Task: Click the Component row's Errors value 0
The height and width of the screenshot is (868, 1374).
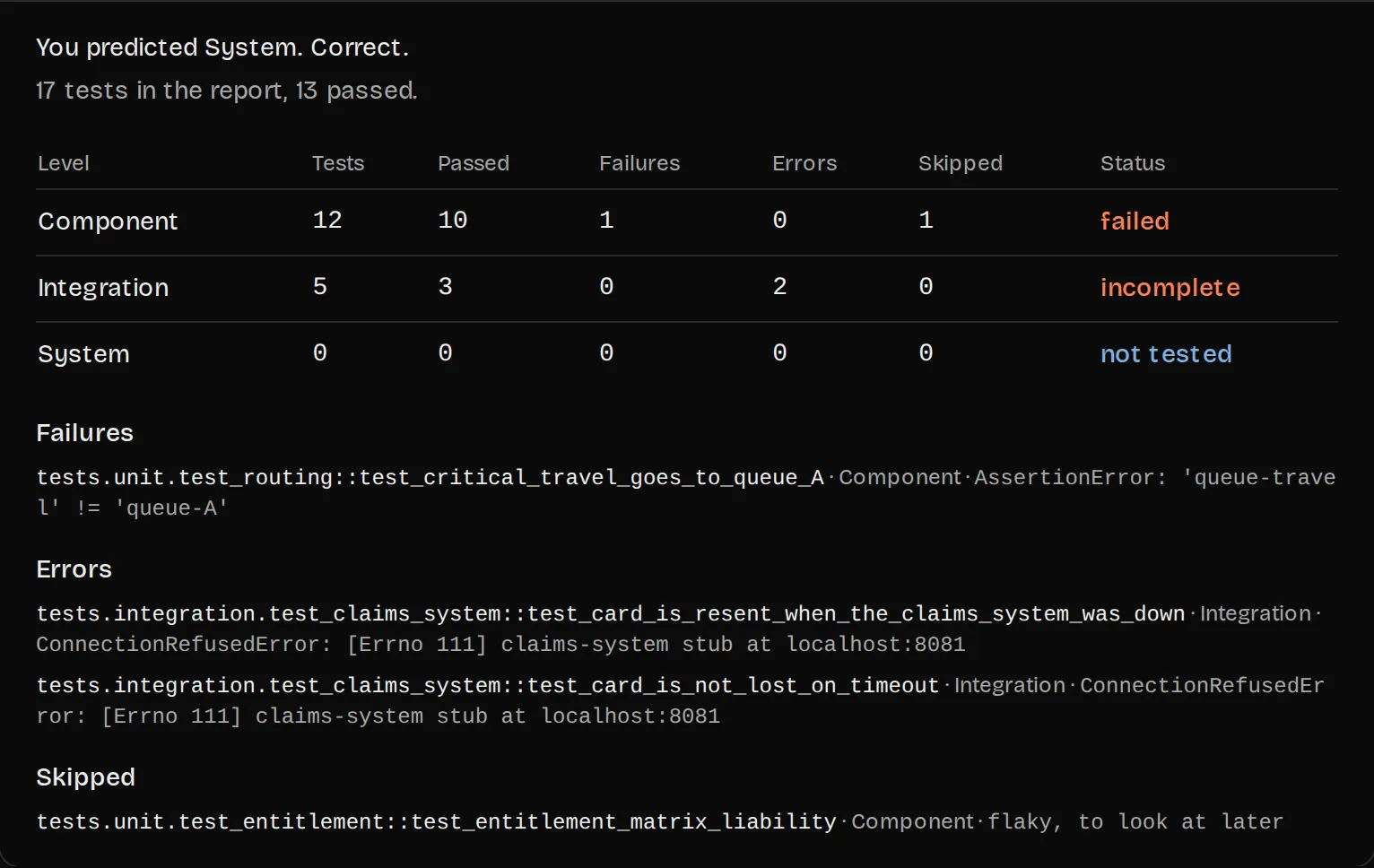Action: click(779, 221)
